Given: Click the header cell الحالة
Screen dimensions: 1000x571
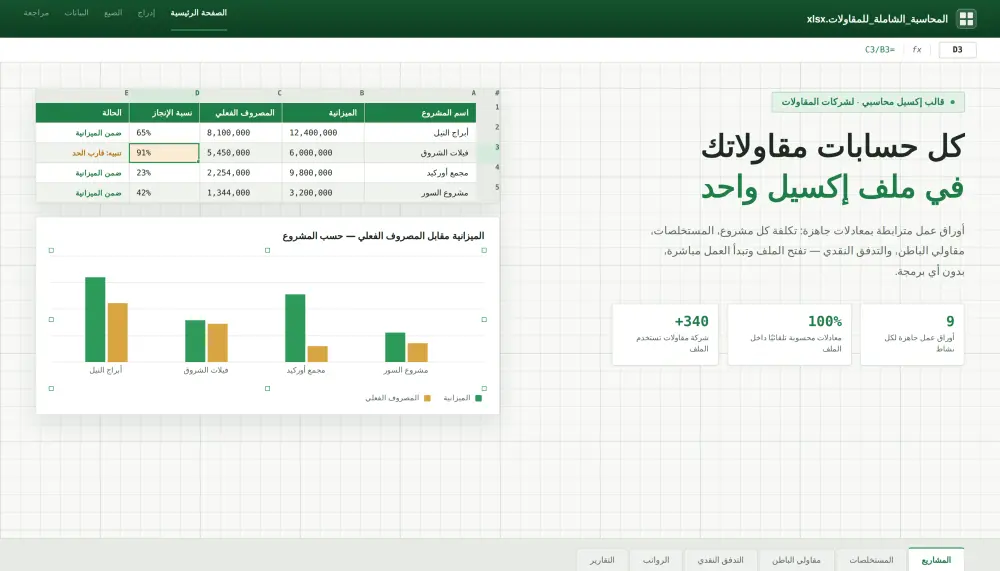Looking at the screenshot, I should point(83,112).
